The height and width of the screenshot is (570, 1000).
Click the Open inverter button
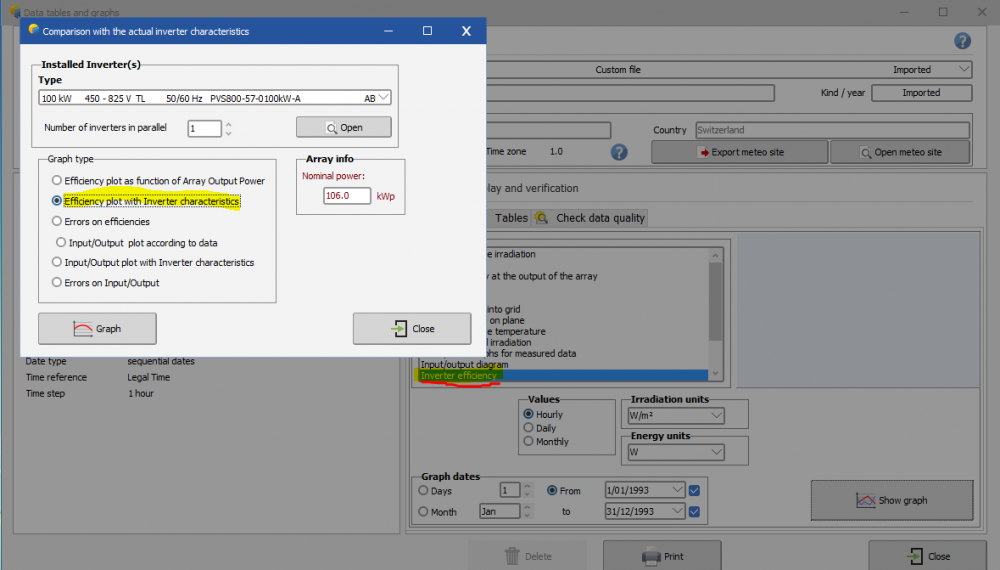pos(343,128)
